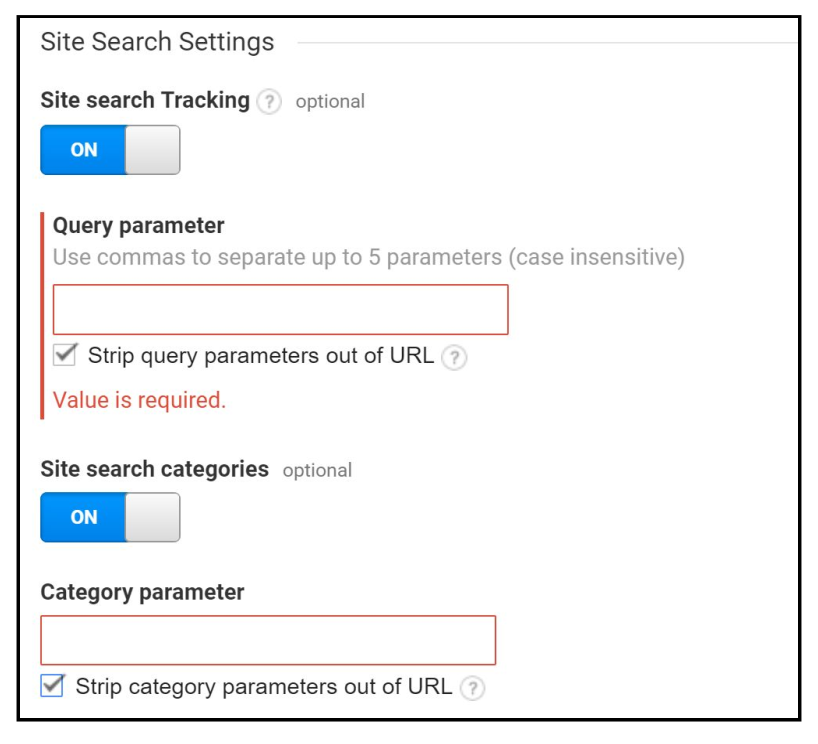Select the Category parameter field label
Screen dimensions: 818x744
(x=142, y=592)
